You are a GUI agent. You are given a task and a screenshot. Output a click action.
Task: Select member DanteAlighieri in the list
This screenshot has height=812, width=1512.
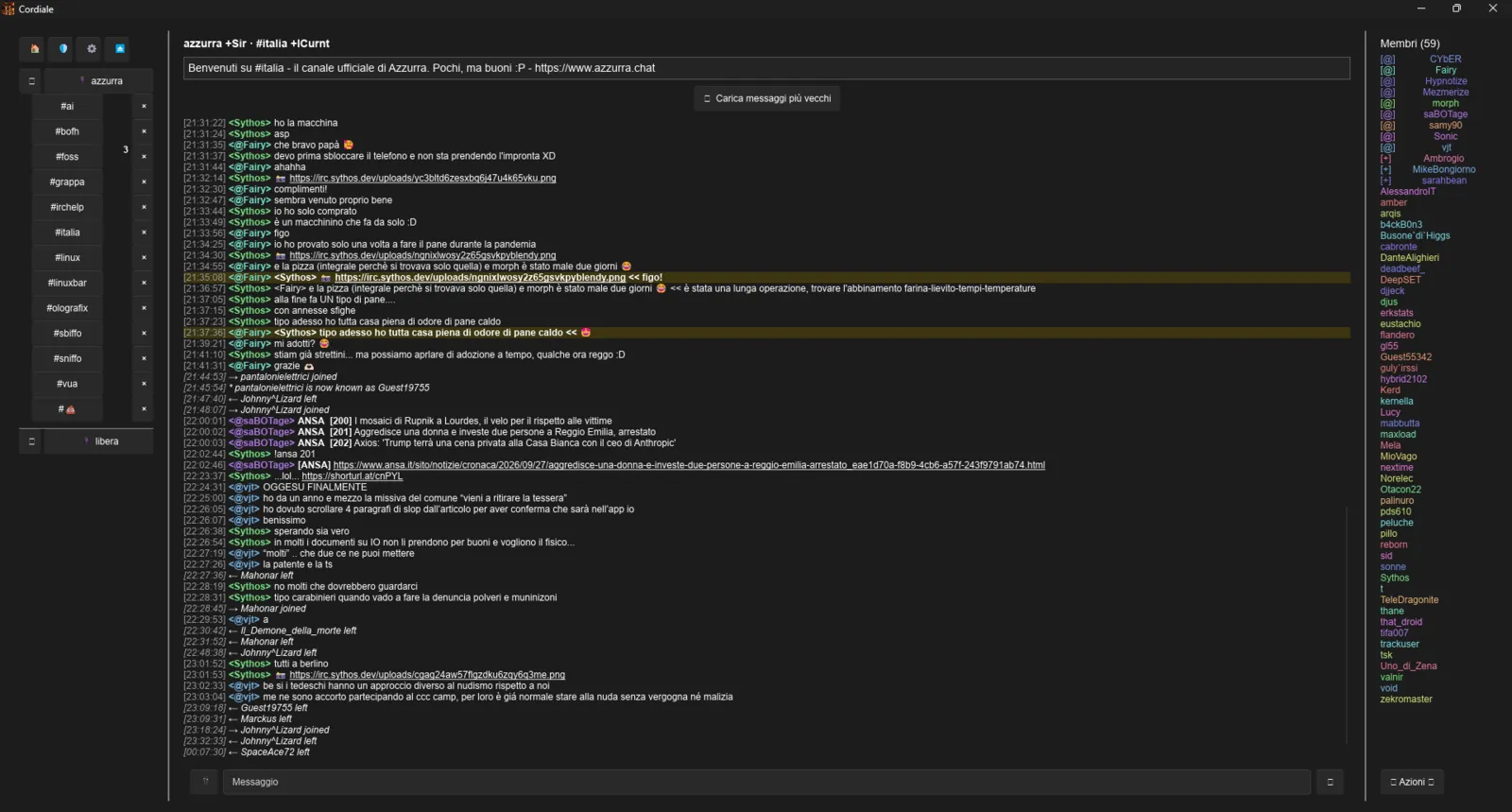coord(1409,258)
